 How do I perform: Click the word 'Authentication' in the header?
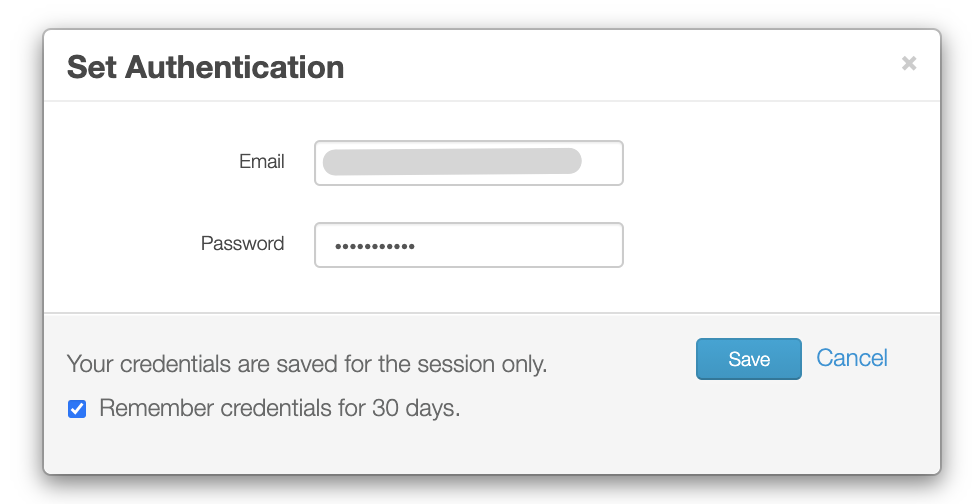coord(234,67)
